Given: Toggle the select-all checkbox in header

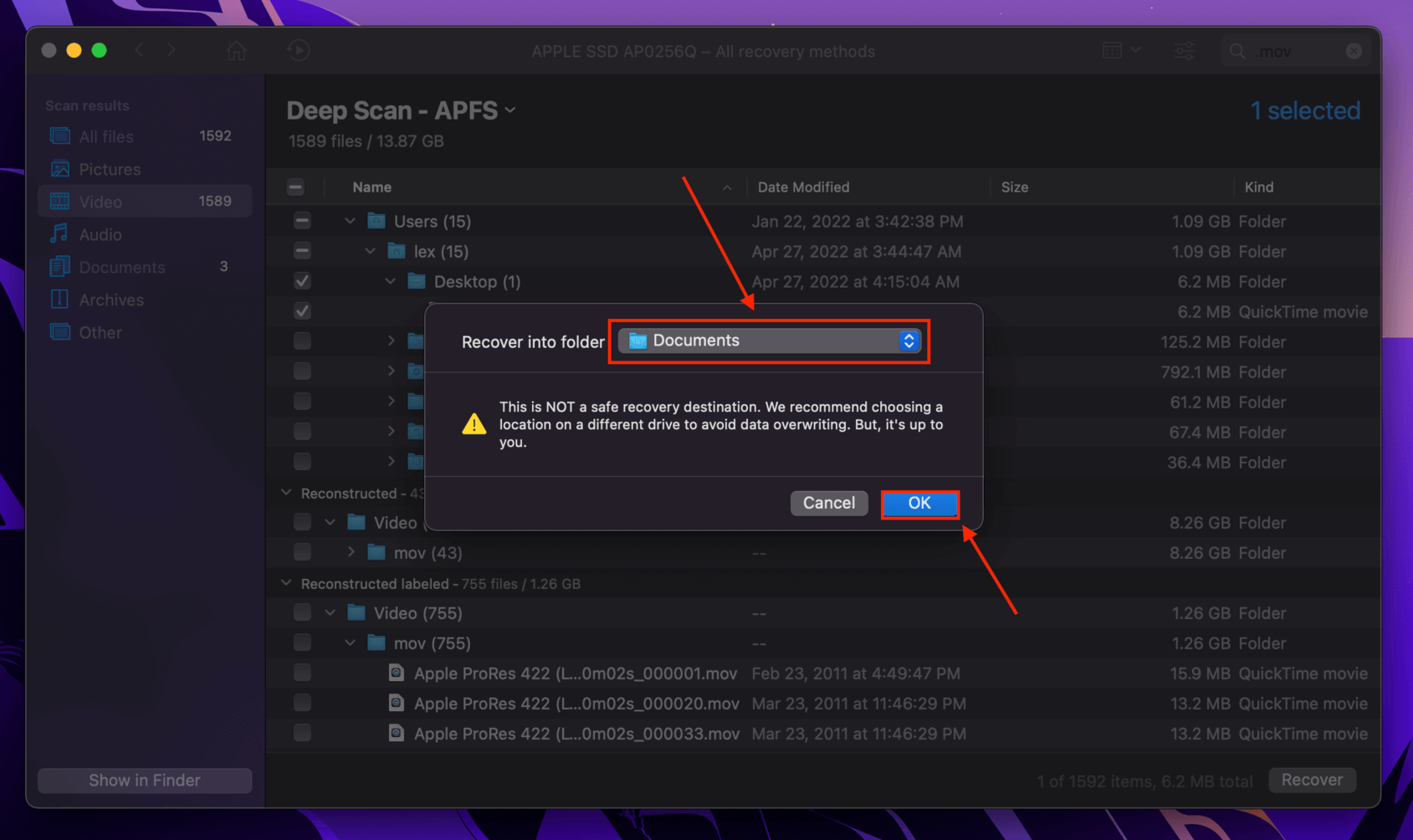Looking at the screenshot, I should [x=295, y=187].
